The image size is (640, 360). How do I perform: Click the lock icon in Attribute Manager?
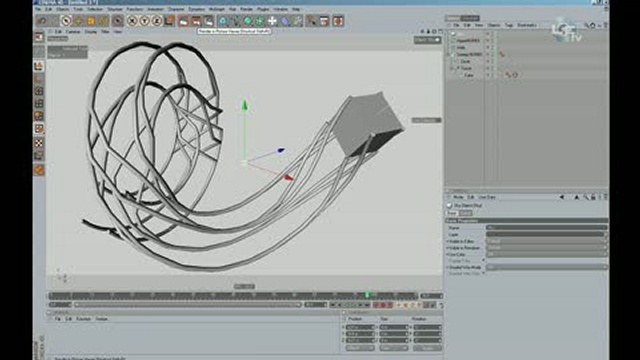click(593, 197)
